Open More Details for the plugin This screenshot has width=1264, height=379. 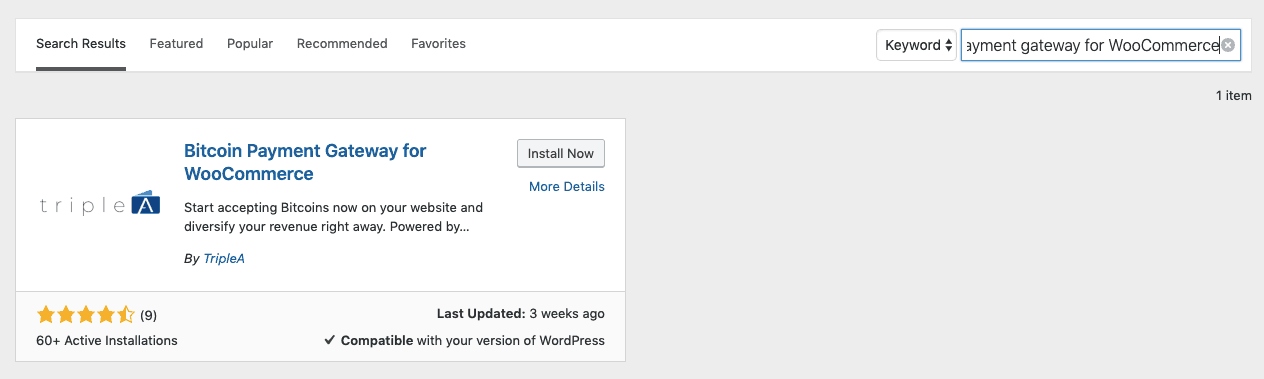pyautogui.click(x=567, y=186)
